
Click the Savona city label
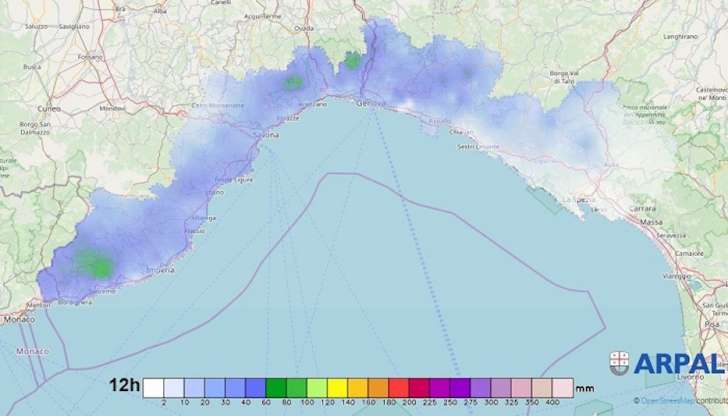266,135
